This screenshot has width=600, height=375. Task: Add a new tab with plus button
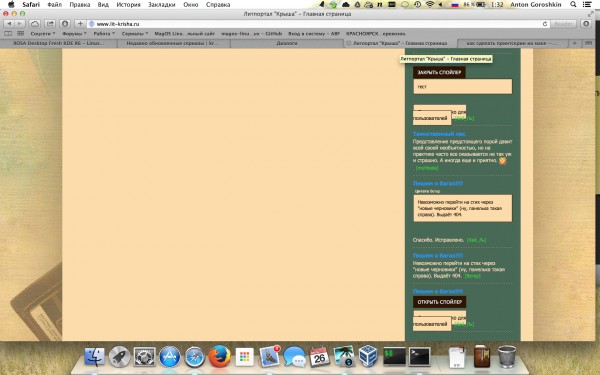80,24
